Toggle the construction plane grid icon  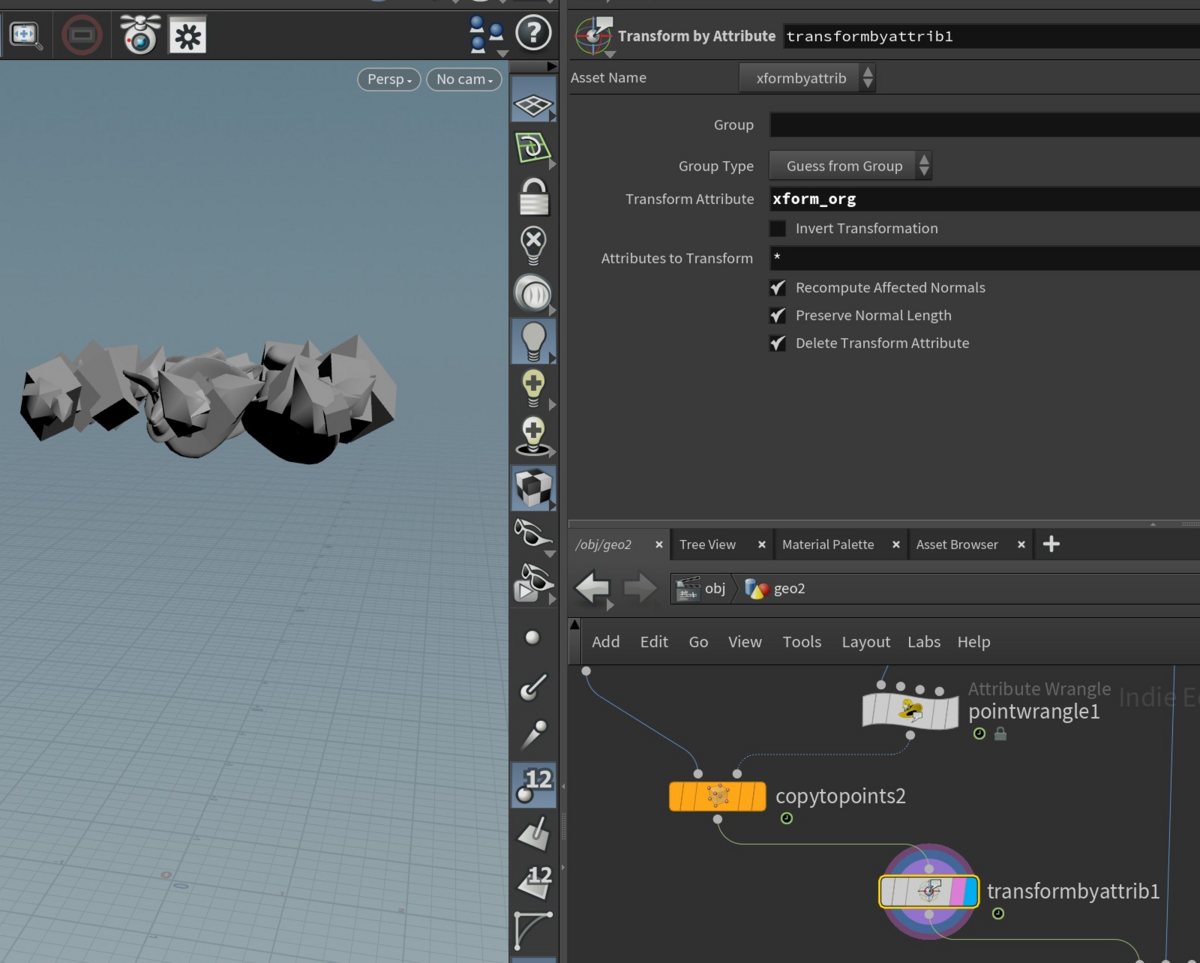[x=533, y=103]
